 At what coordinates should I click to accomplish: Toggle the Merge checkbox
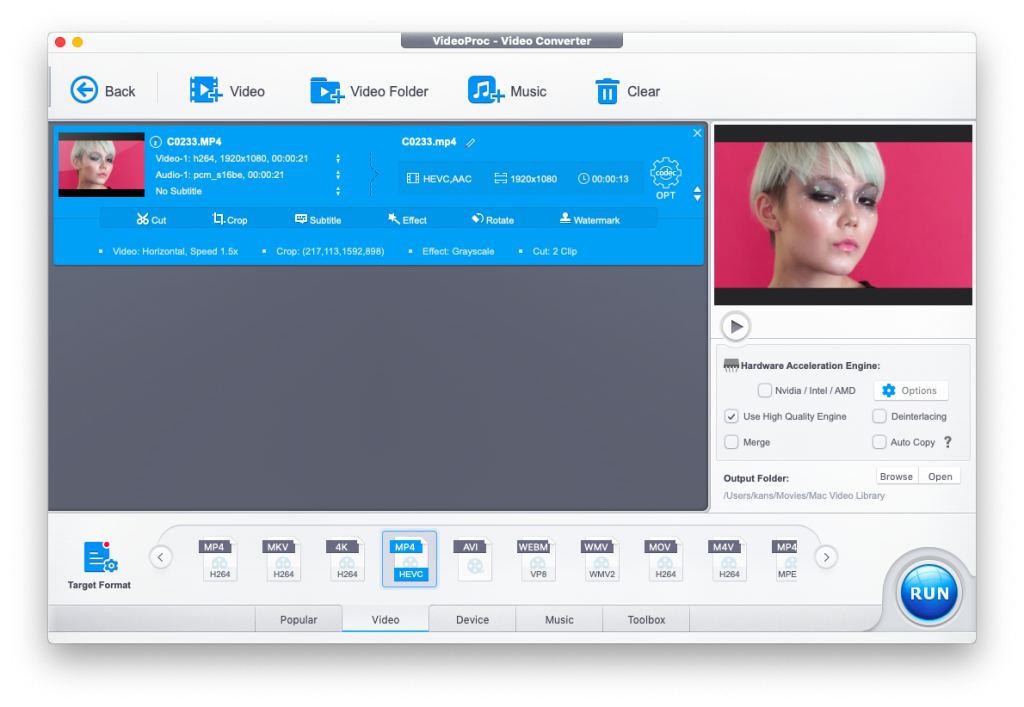tap(731, 442)
